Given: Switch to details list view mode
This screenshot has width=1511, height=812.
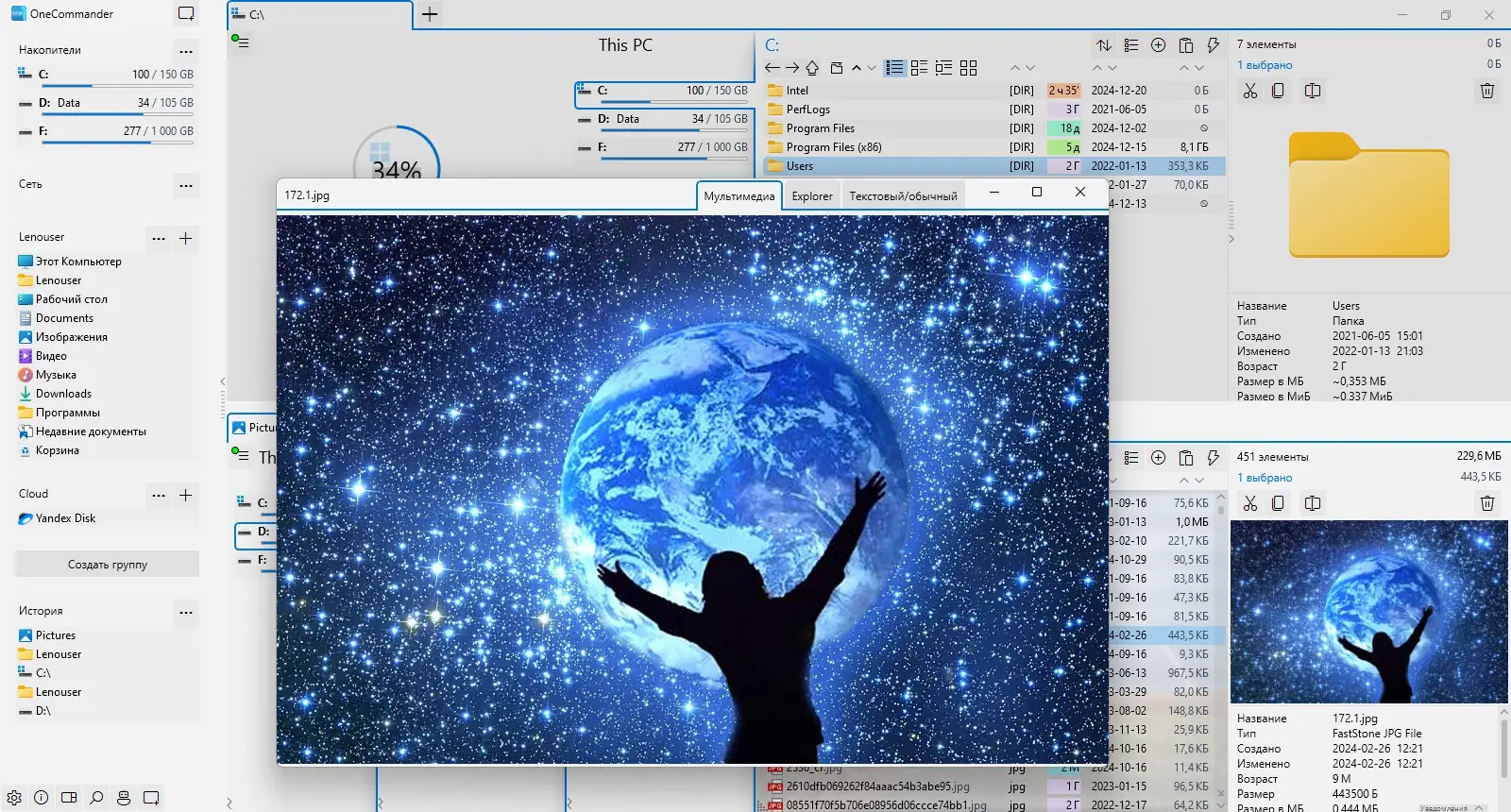Looking at the screenshot, I should [894, 68].
